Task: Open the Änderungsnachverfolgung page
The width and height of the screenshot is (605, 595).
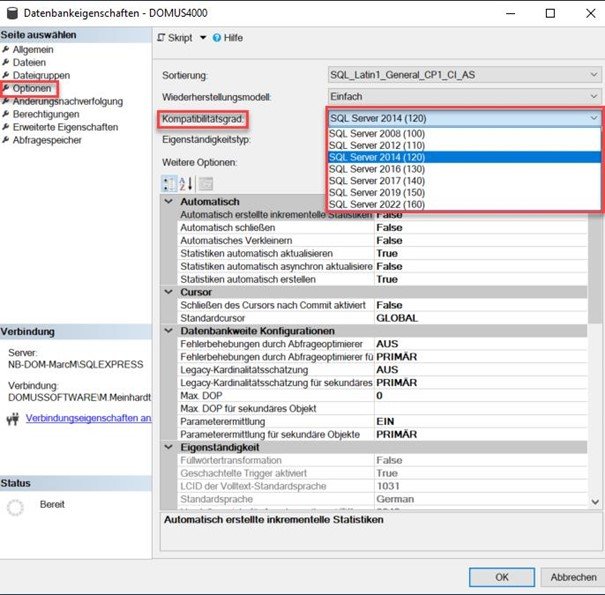Action: [68, 101]
